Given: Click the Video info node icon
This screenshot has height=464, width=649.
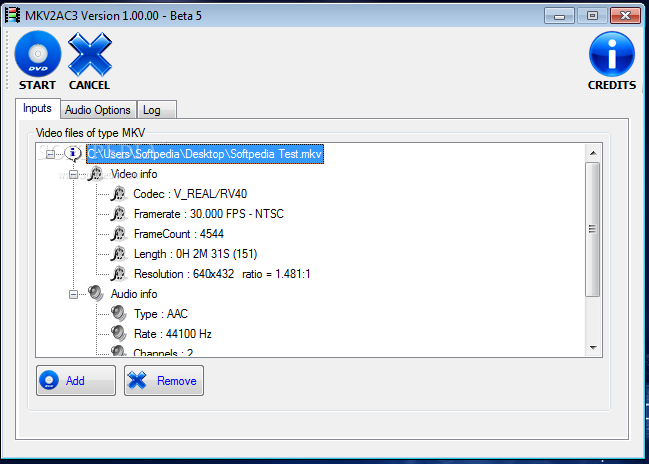Looking at the screenshot, I should pyautogui.click(x=96, y=173).
